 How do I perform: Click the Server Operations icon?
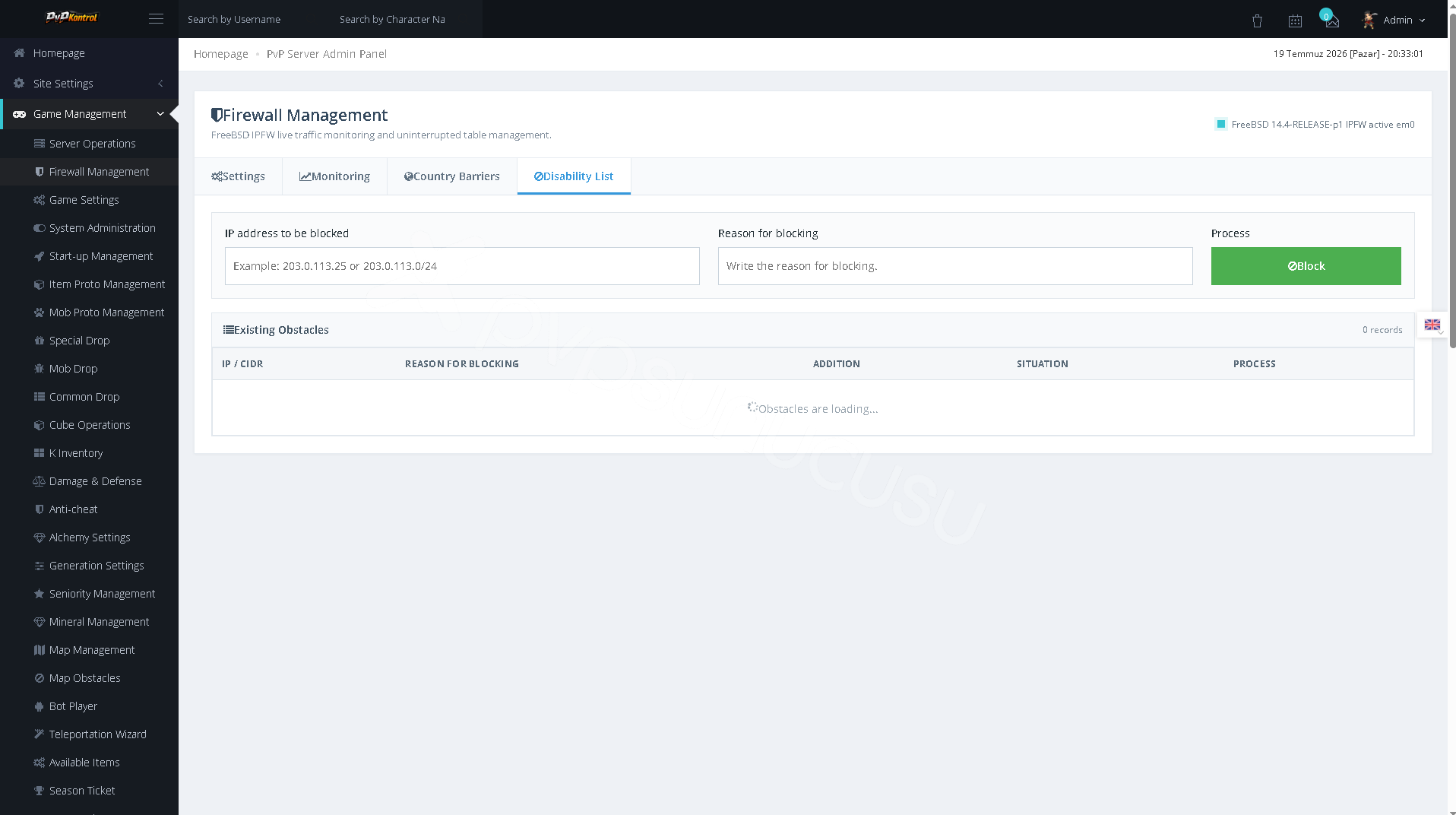pyautogui.click(x=40, y=144)
